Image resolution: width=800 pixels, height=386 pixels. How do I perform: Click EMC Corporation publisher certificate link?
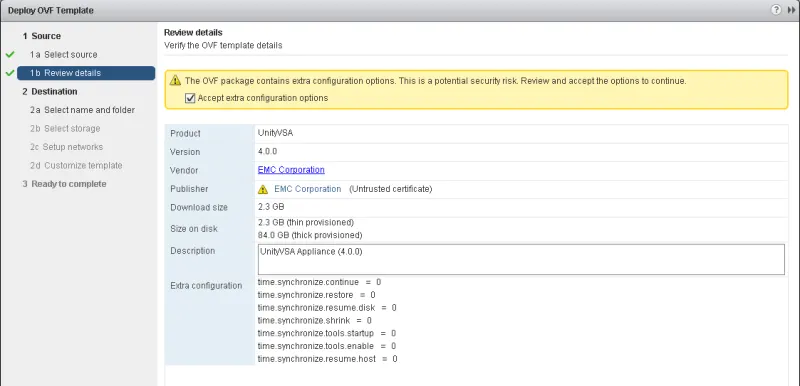pos(308,189)
